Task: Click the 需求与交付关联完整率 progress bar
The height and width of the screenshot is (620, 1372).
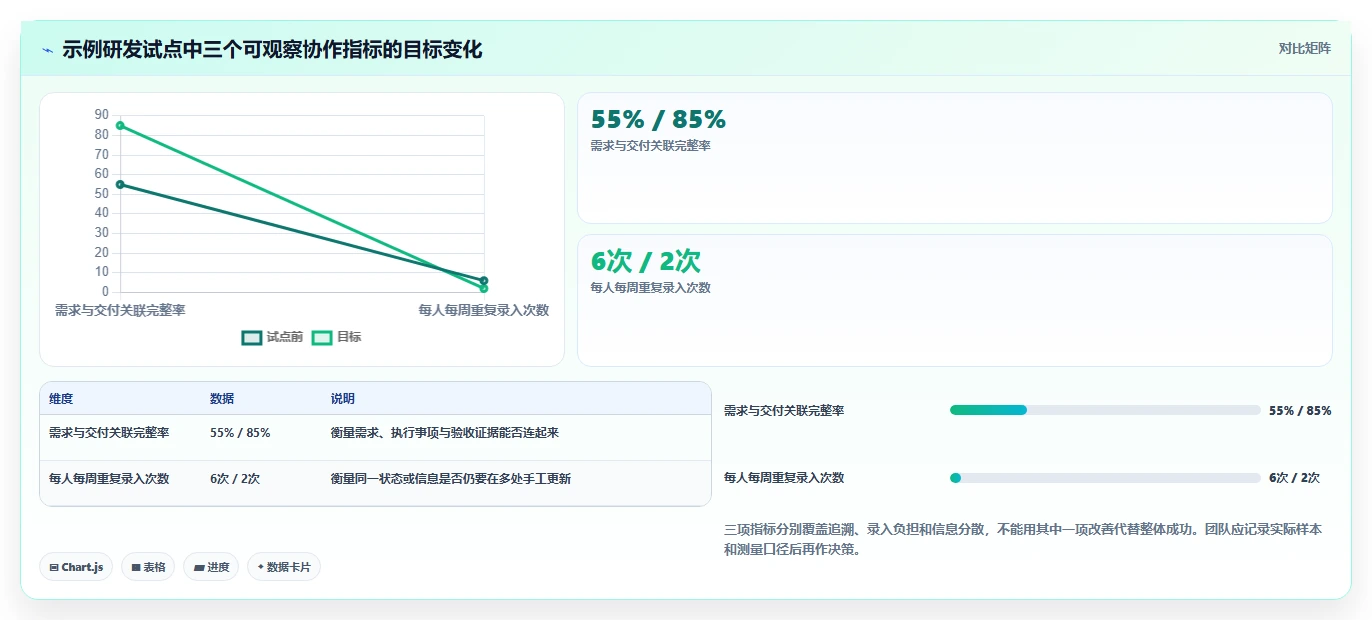Action: coord(1105,410)
